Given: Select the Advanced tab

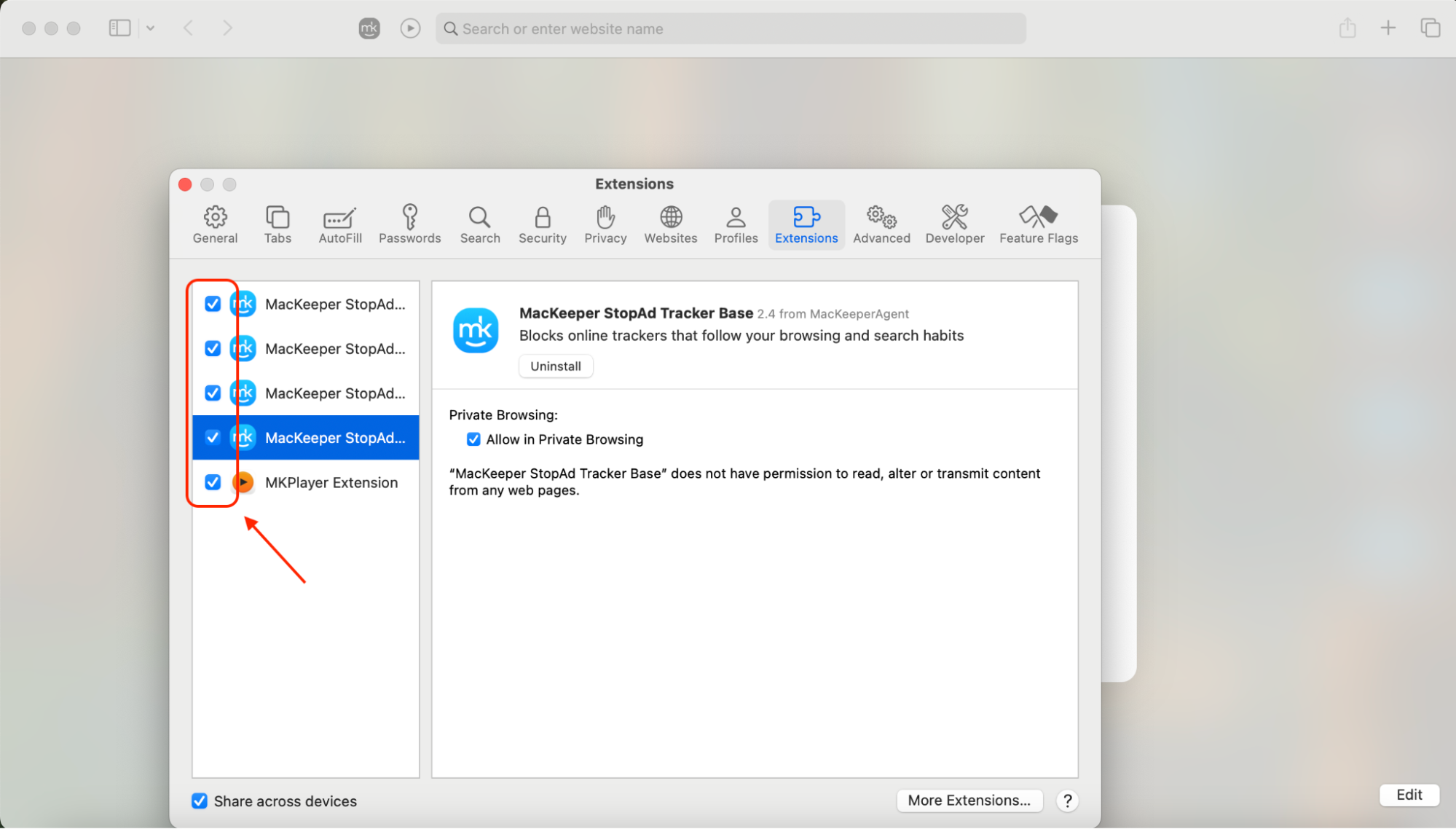Looking at the screenshot, I should pyautogui.click(x=881, y=224).
